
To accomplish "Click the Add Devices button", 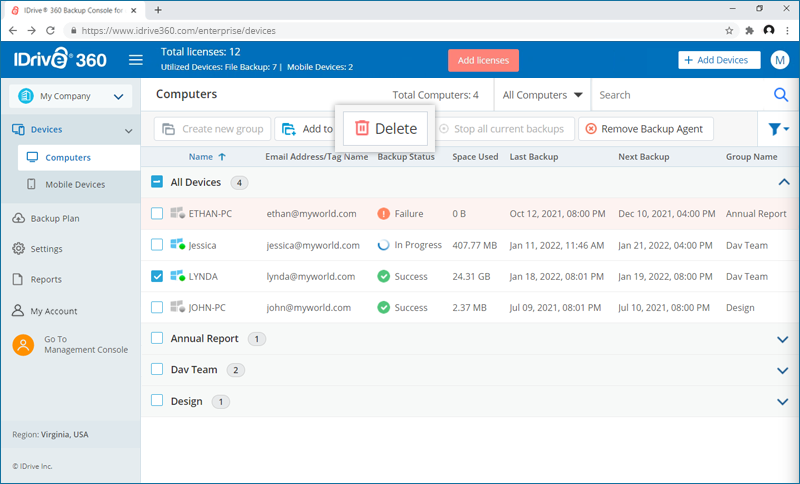I will pyautogui.click(x=719, y=60).
